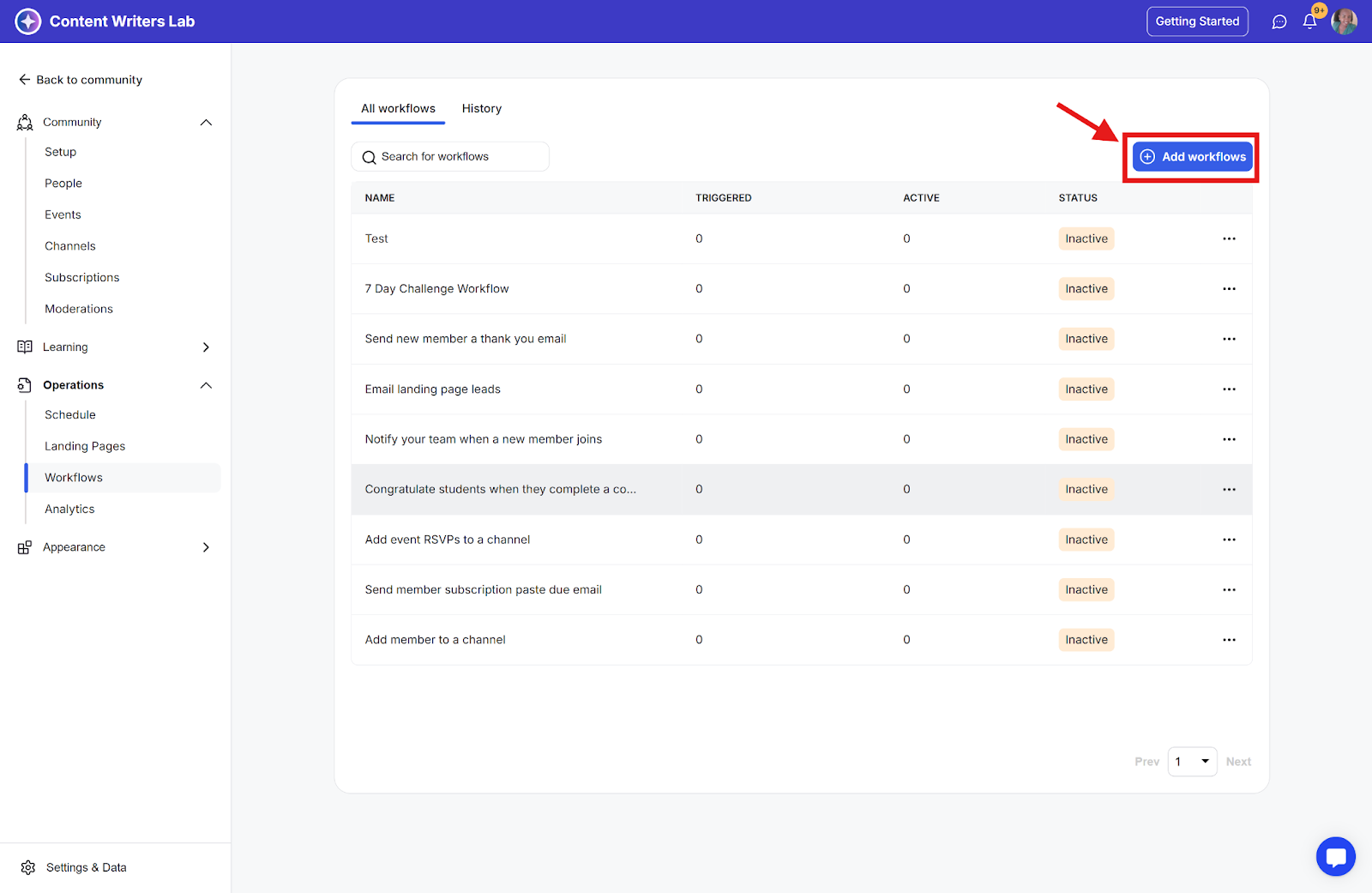Open the messages chat bubble icon
The height and width of the screenshot is (893, 1372).
click(x=1279, y=21)
